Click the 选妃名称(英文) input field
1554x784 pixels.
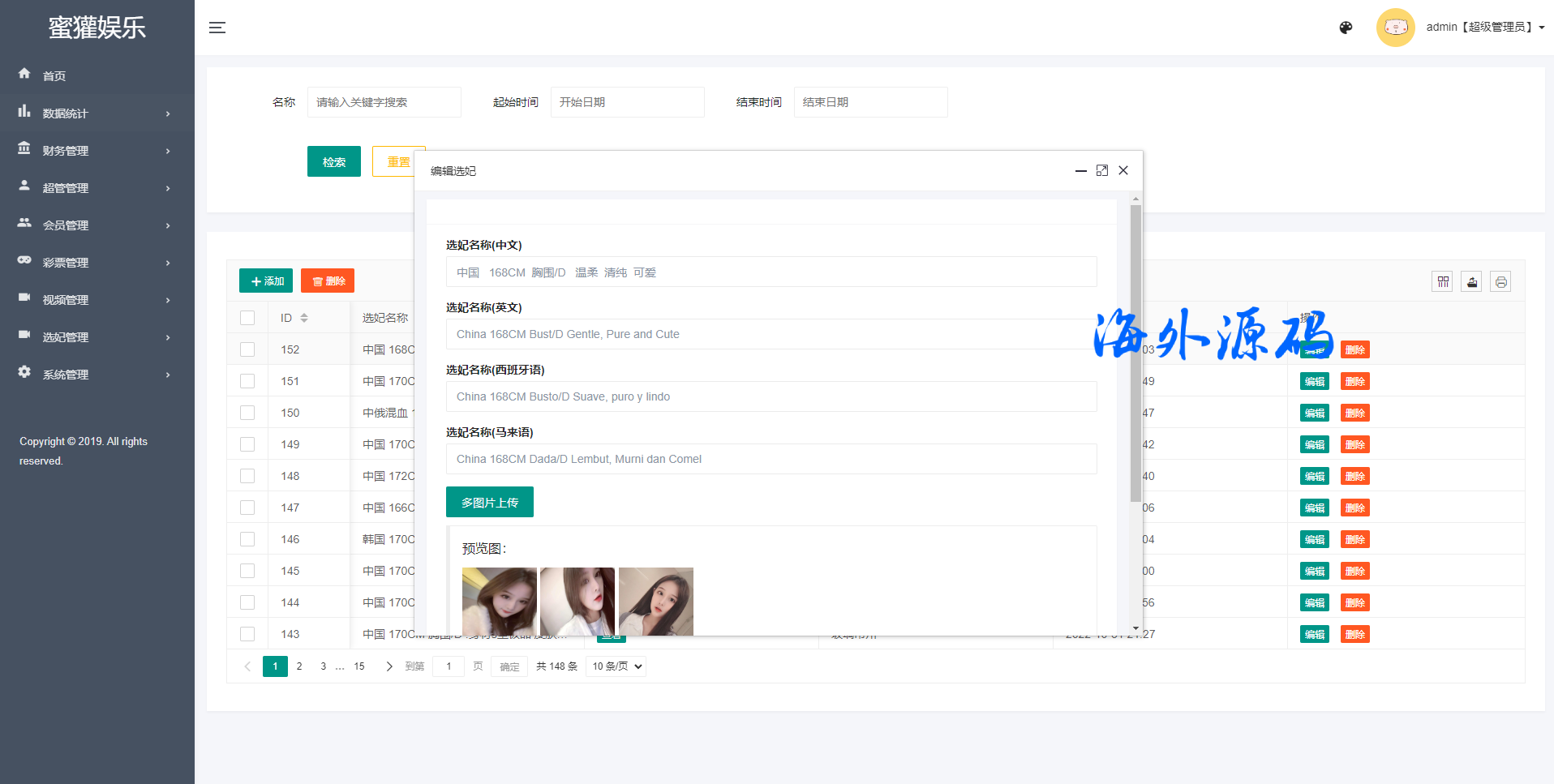point(771,334)
